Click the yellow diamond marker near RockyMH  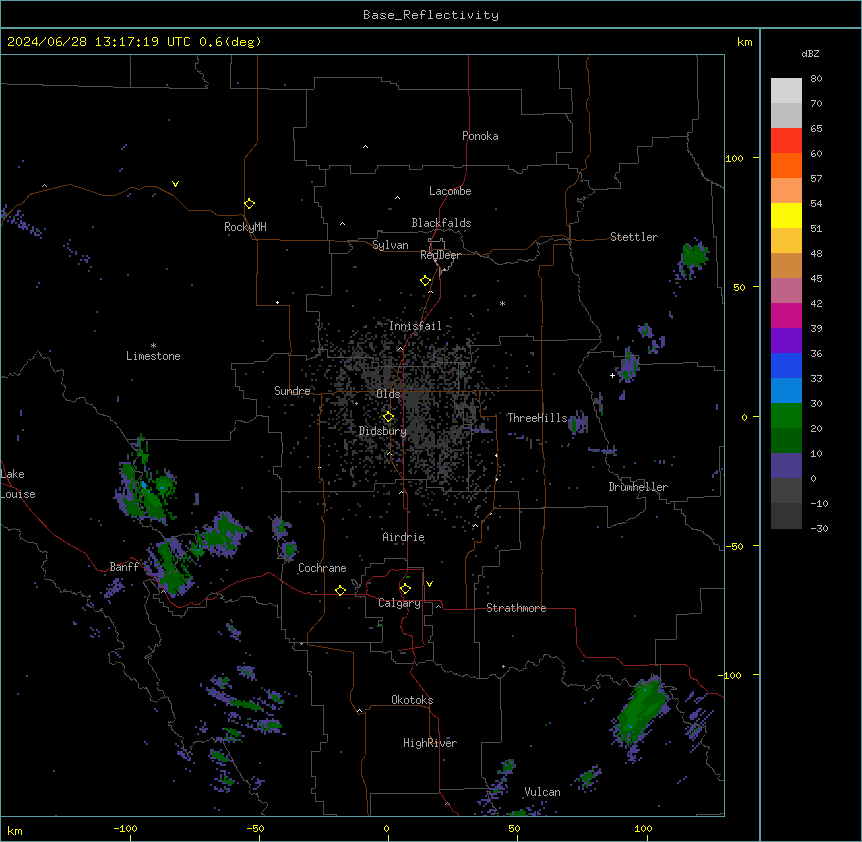[x=249, y=204]
